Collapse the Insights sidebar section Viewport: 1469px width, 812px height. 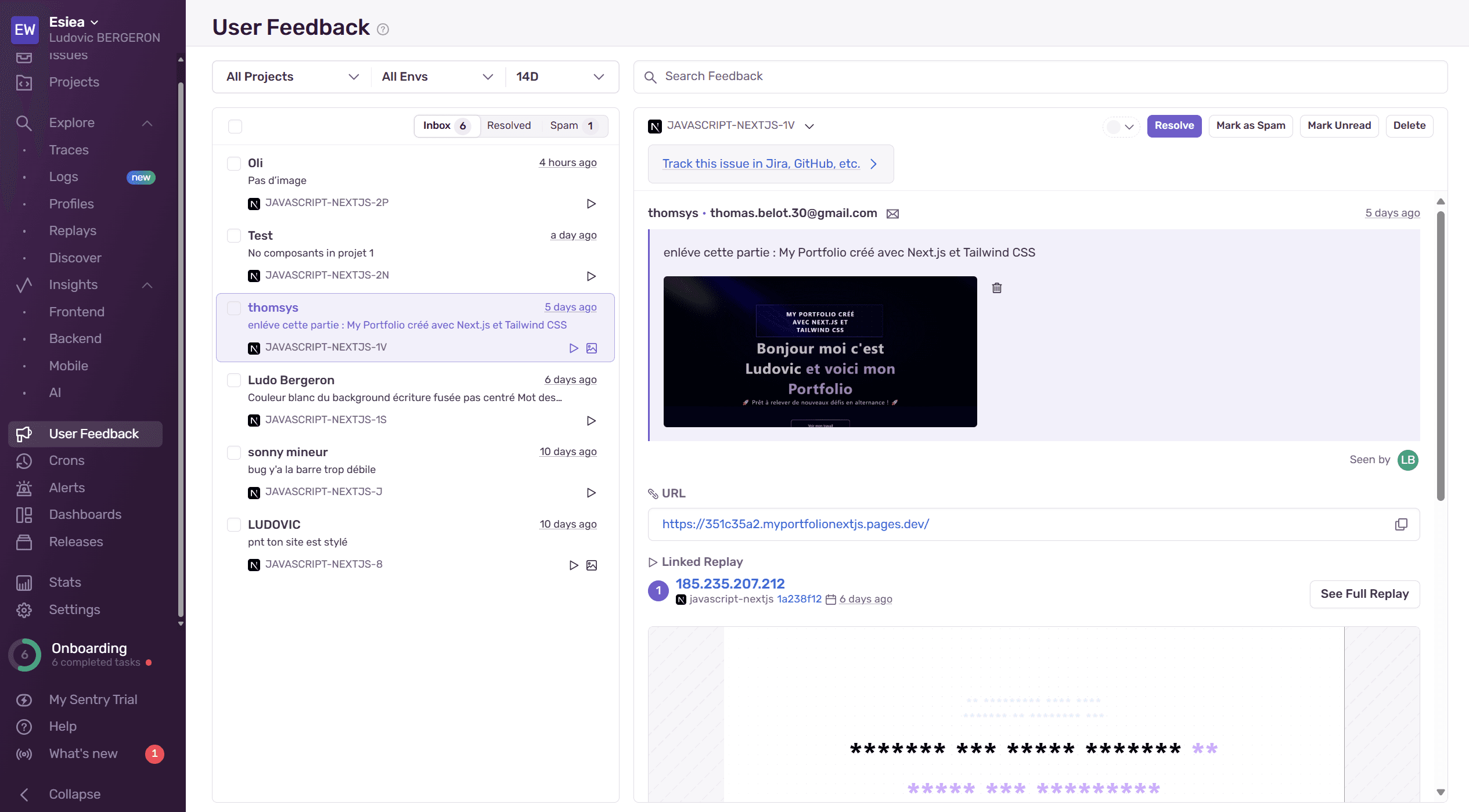click(147, 285)
